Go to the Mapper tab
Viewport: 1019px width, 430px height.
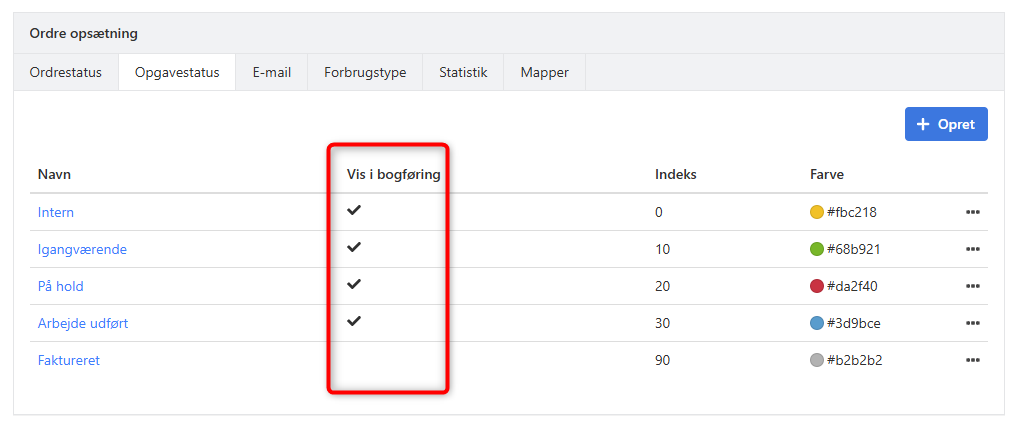(x=544, y=72)
